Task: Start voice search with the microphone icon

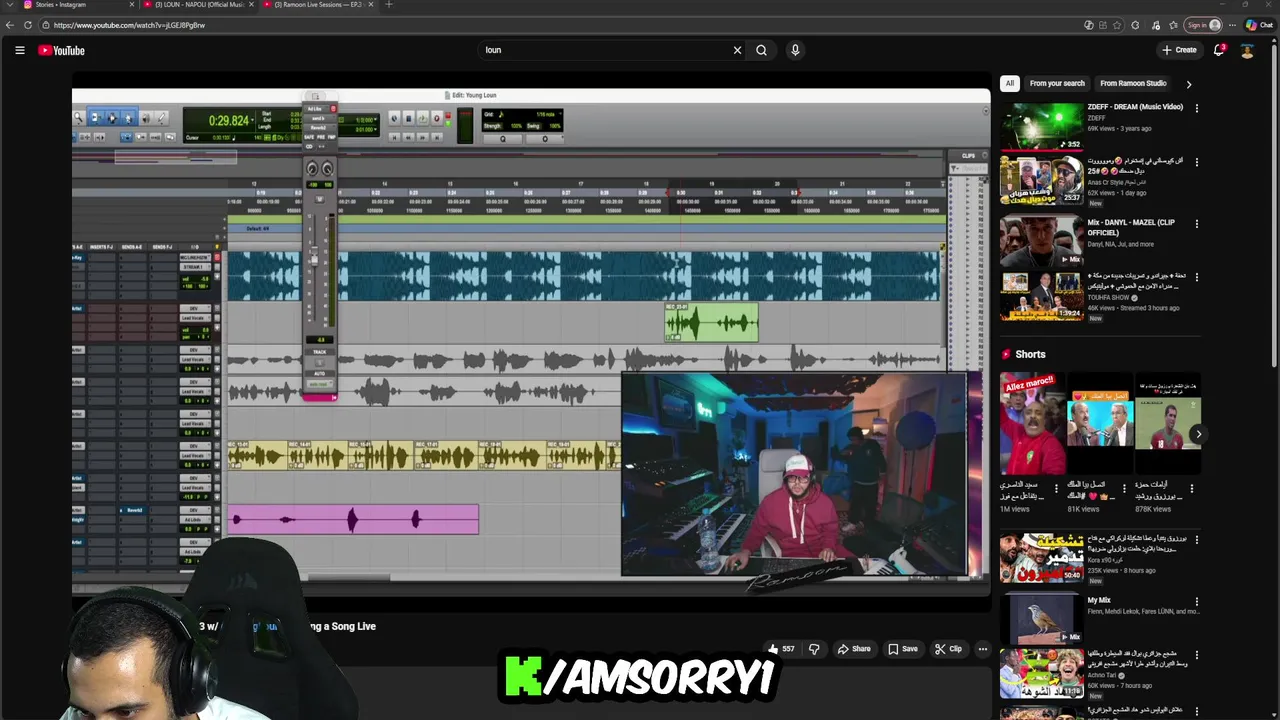Action: click(795, 50)
